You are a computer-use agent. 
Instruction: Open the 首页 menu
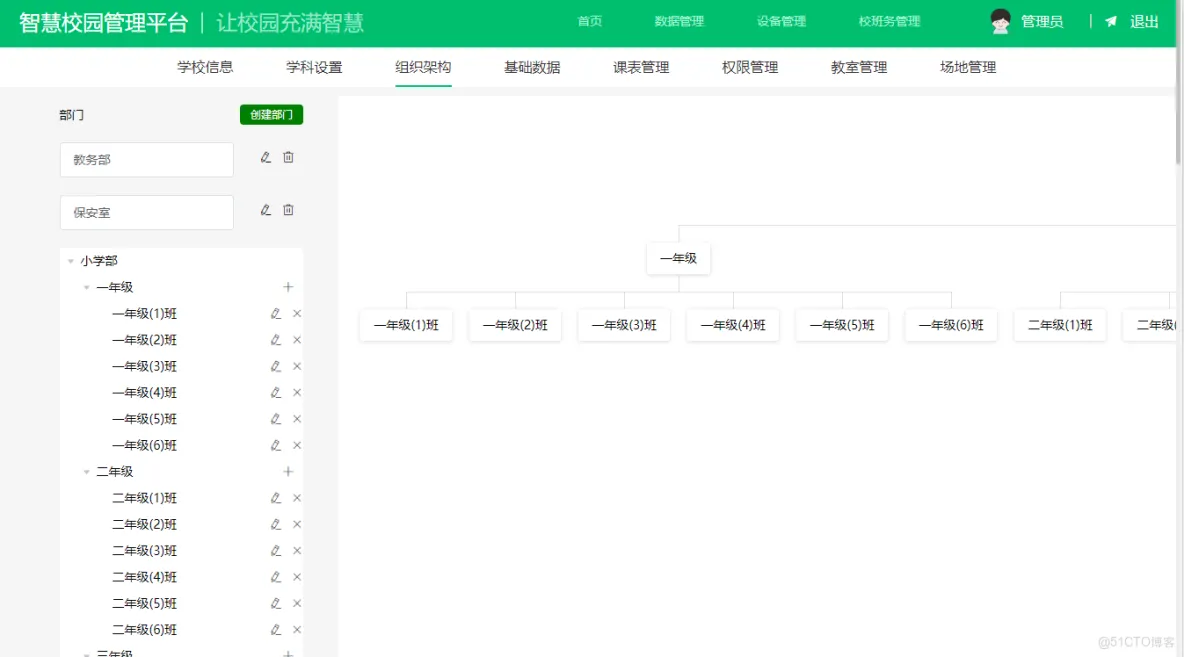[590, 21]
